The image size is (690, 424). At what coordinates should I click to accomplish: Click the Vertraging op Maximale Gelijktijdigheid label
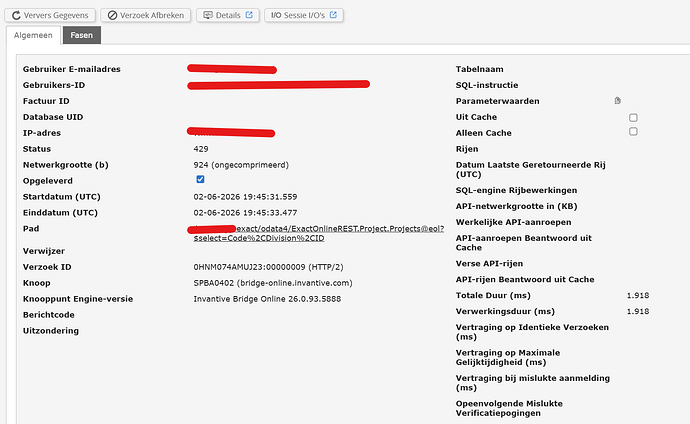click(x=508, y=358)
